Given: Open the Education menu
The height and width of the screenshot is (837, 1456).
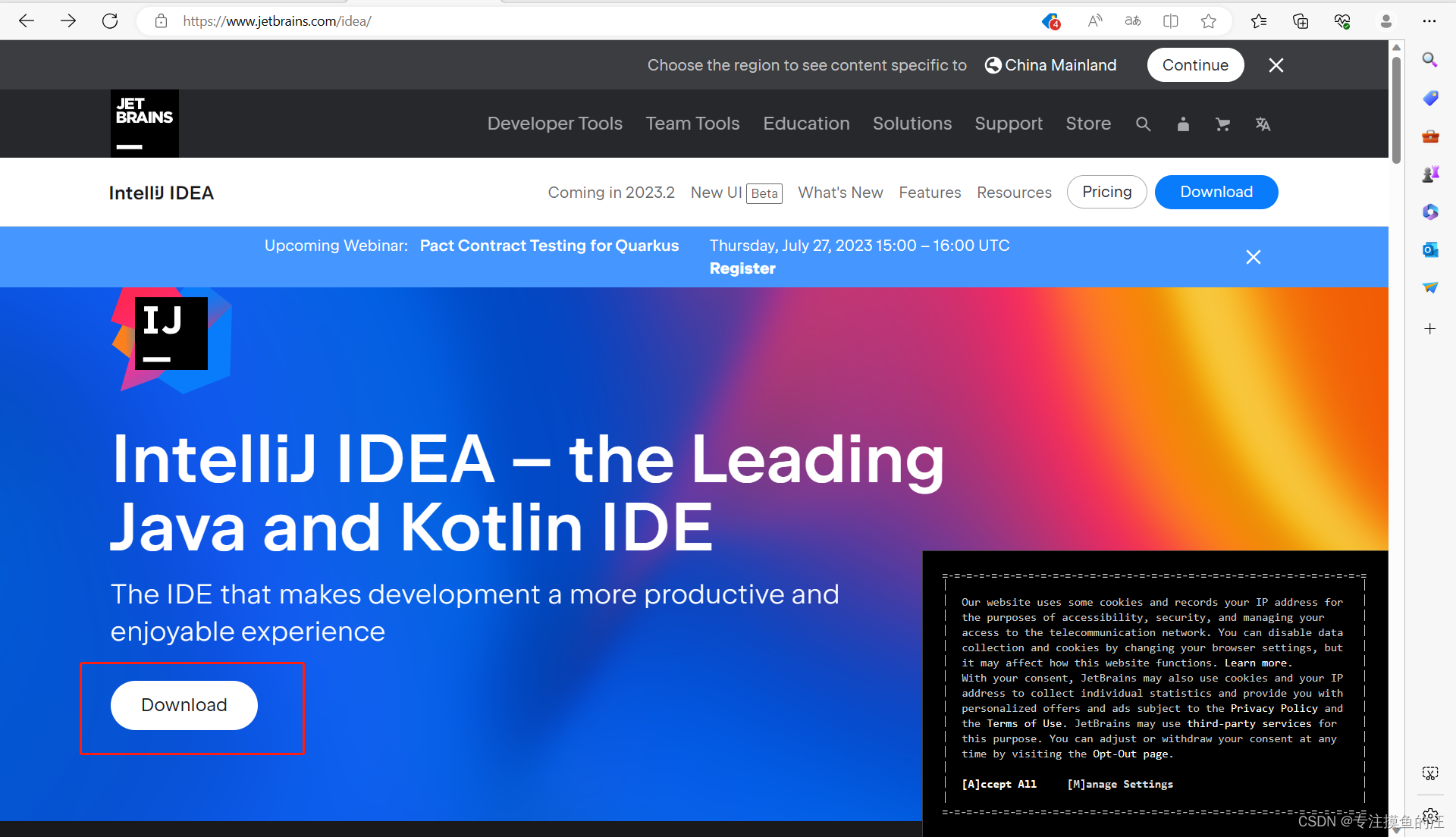Looking at the screenshot, I should [x=806, y=124].
